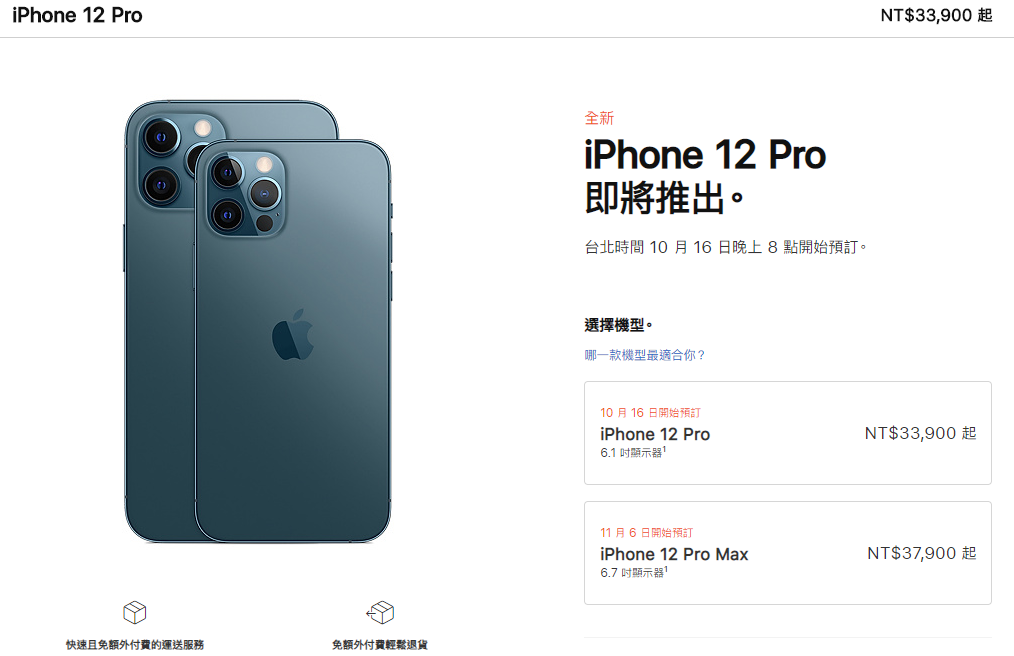This screenshot has width=1014, height=656.
Task: Click the iPhone 12 Pro header title
Action: click(x=77, y=15)
